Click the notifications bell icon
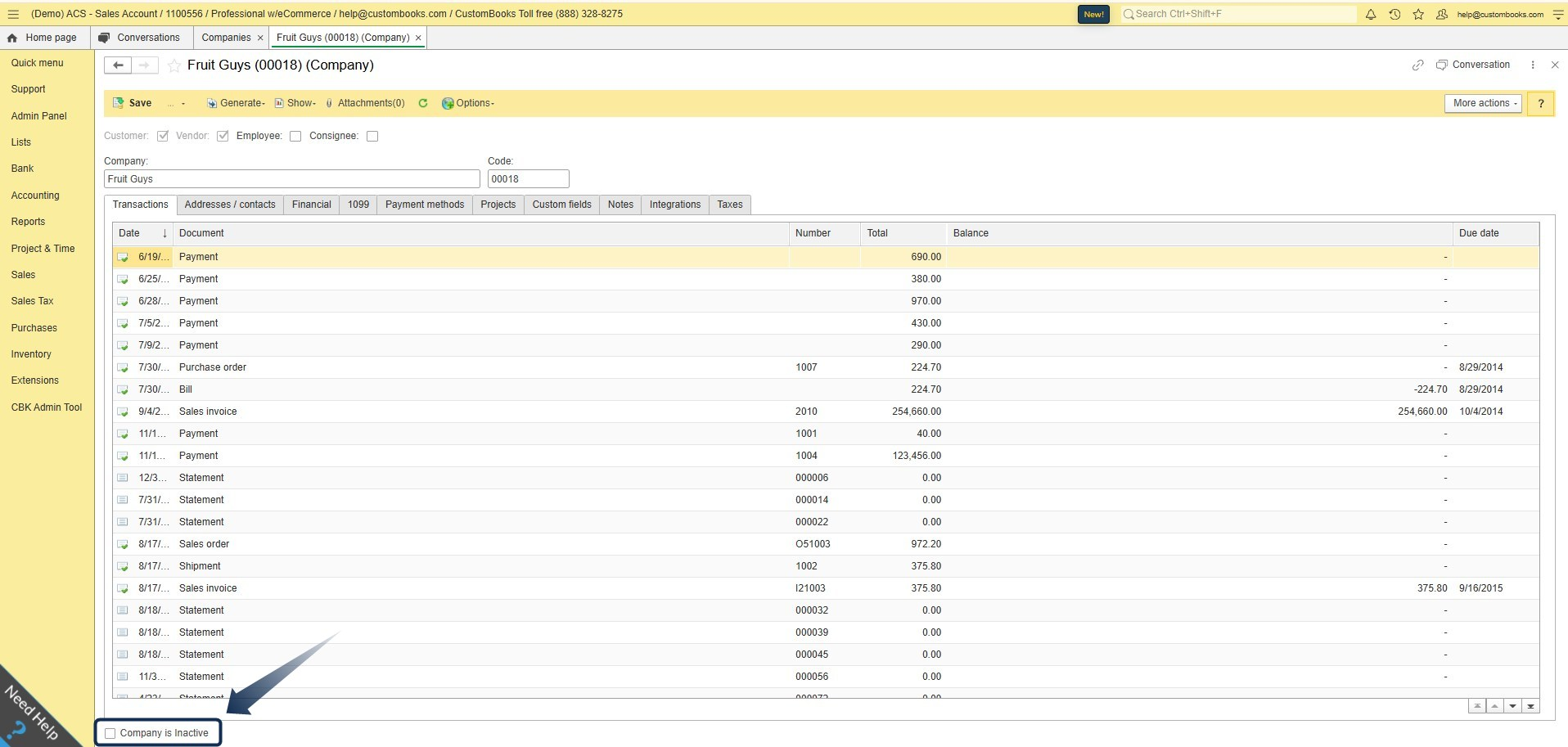This screenshot has width=1568, height=747. click(1371, 14)
